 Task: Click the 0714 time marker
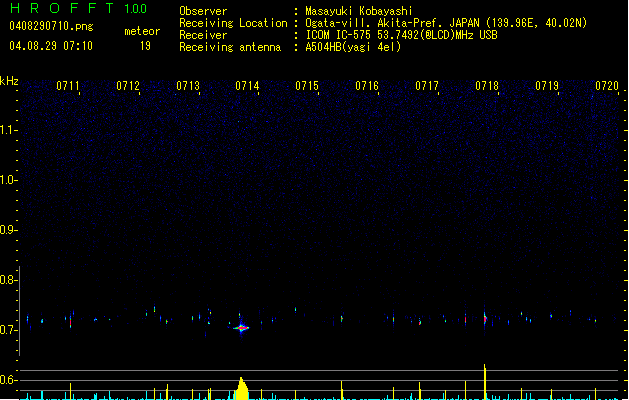(x=248, y=86)
